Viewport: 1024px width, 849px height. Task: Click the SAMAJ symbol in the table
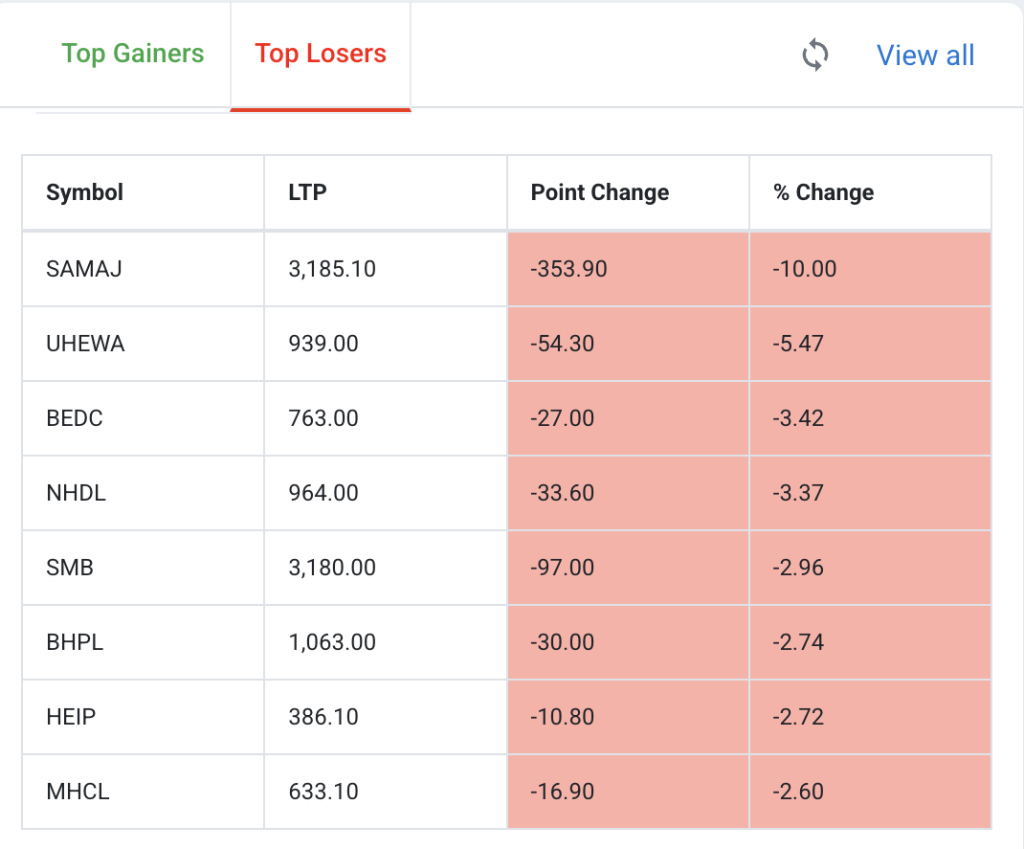84,269
